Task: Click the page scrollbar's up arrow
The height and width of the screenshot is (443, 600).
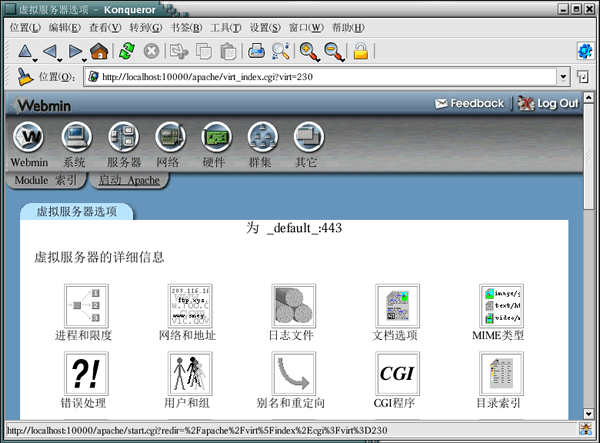Action: [589, 97]
